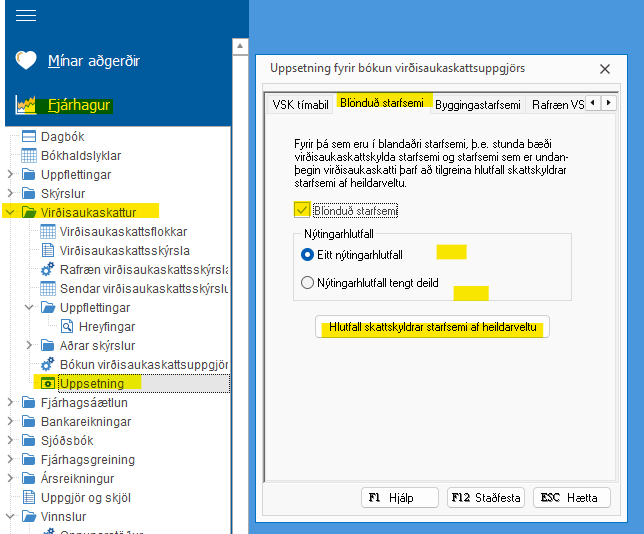Expand the Aðrar skýrslur folder arrow
The height and width of the screenshot is (534, 644).
[x=29, y=345]
